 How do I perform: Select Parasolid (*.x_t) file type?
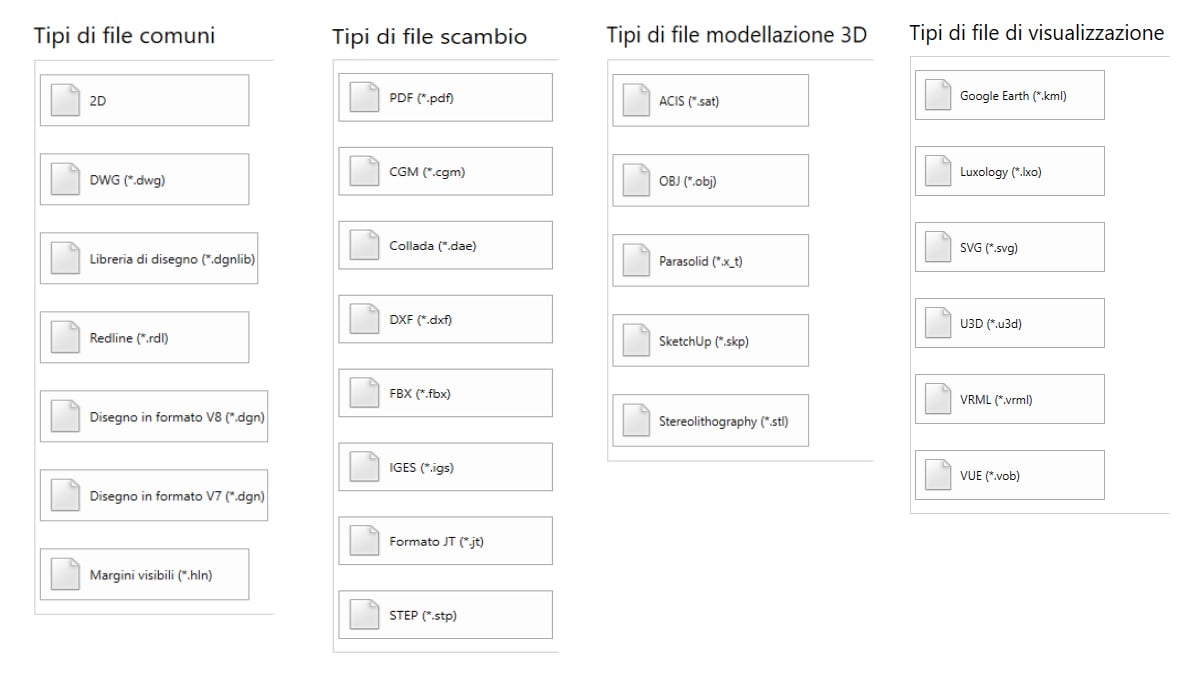pyautogui.click(x=710, y=261)
